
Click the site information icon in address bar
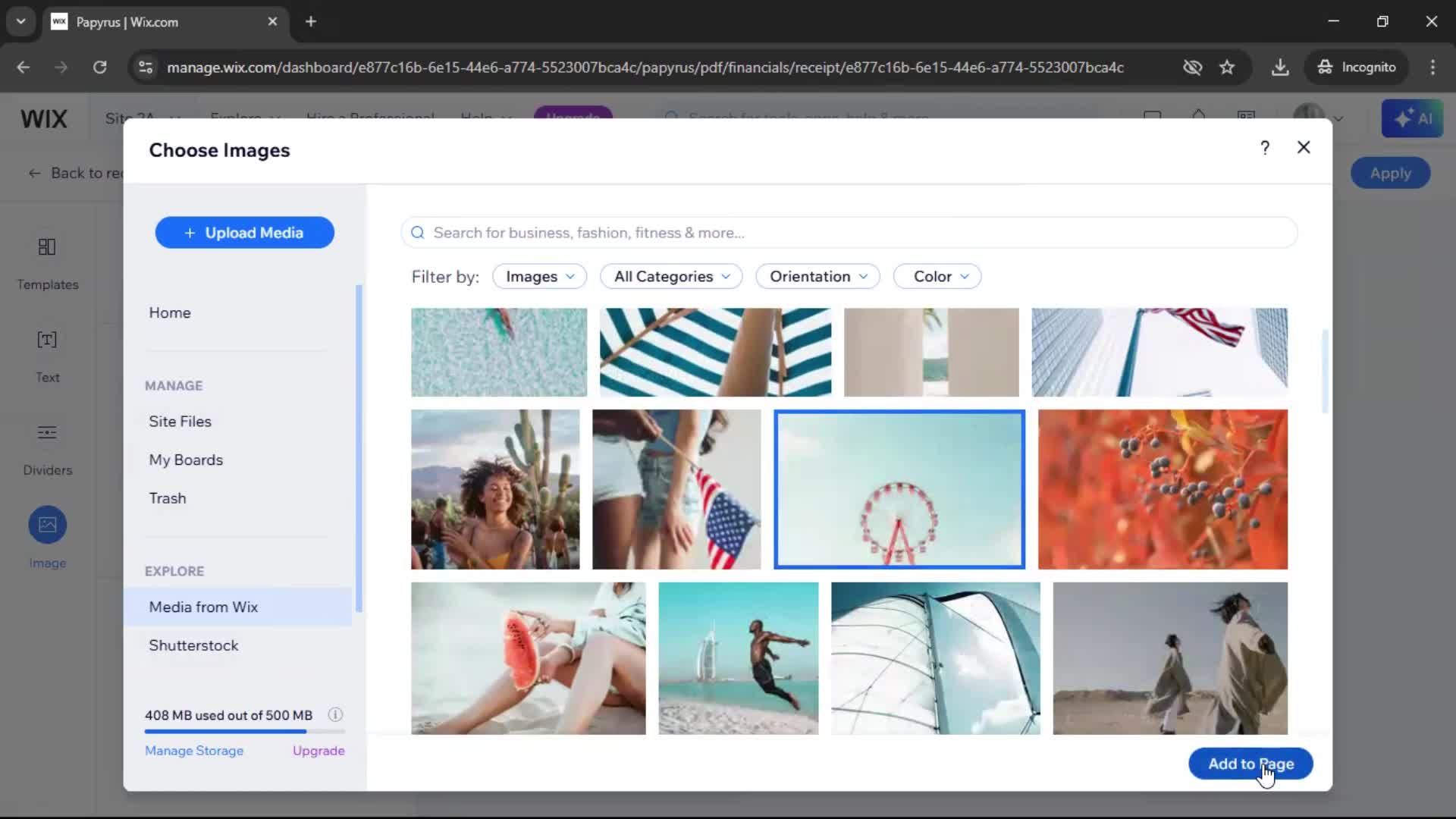click(145, 67)
